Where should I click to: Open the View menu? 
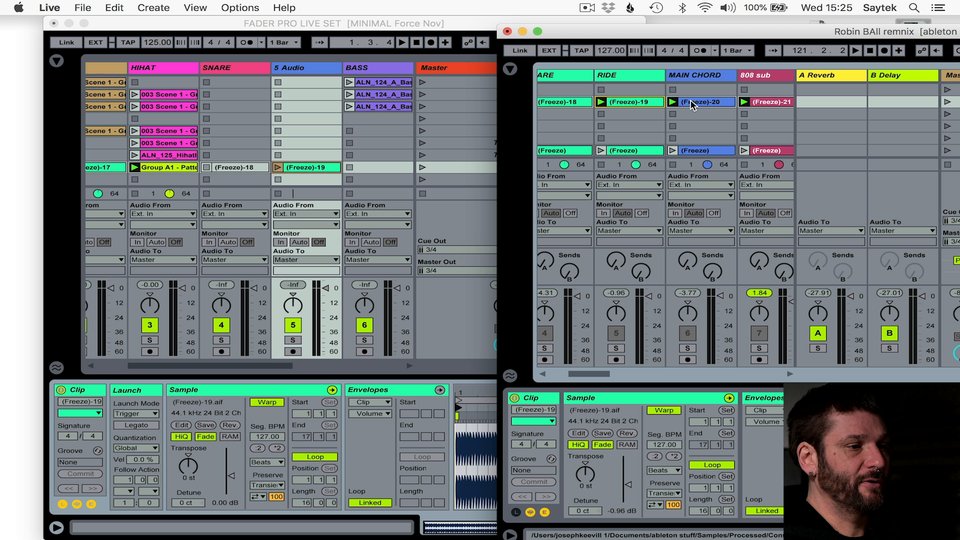[x=195, y=8]
